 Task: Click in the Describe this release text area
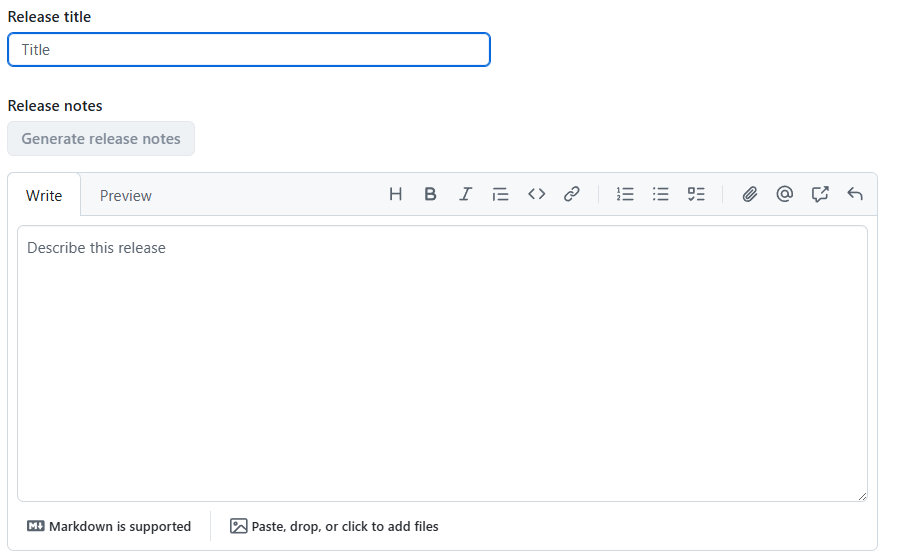[442, 364]
